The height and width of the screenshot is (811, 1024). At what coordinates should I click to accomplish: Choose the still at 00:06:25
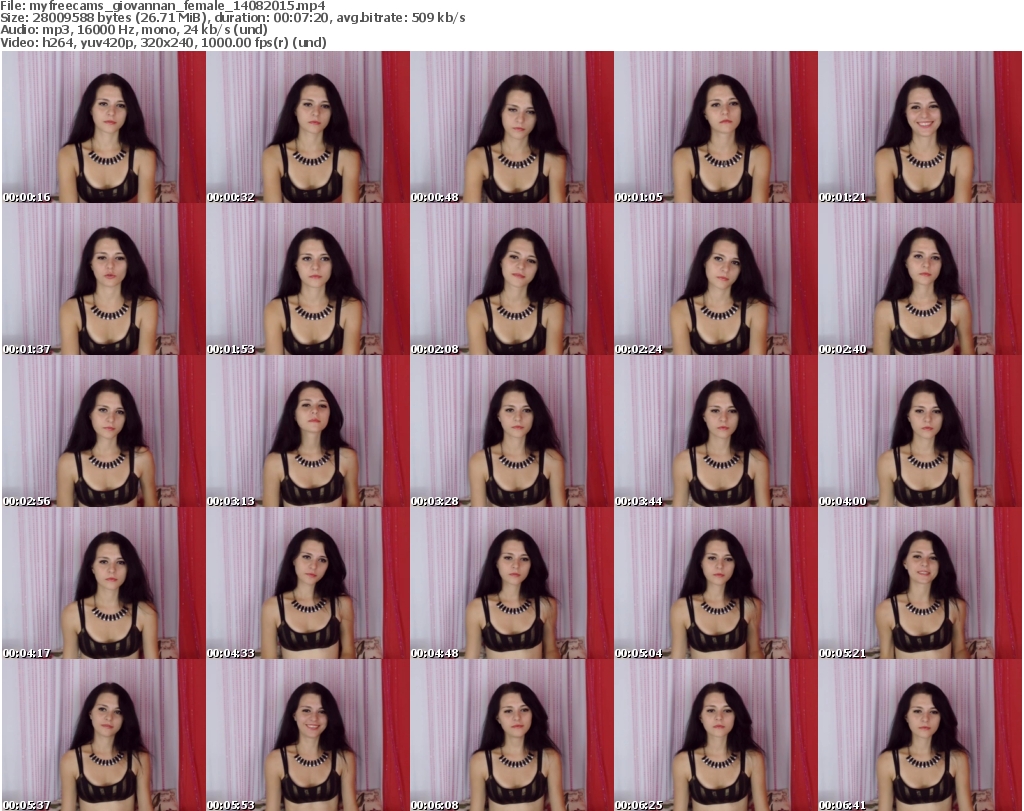(716, 735)
